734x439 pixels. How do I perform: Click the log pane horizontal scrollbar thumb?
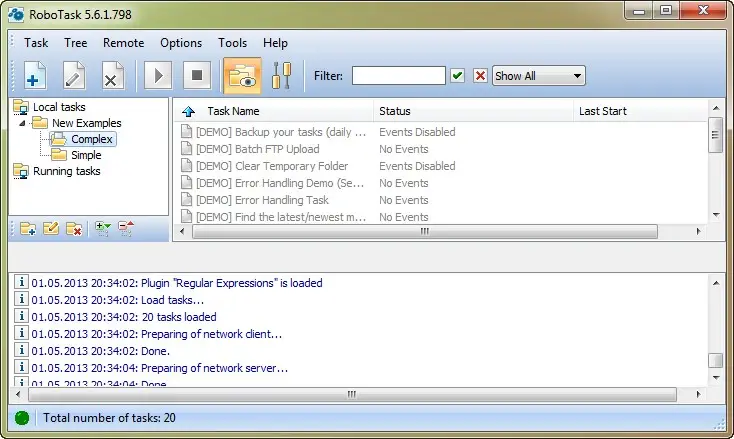[352, 395]
